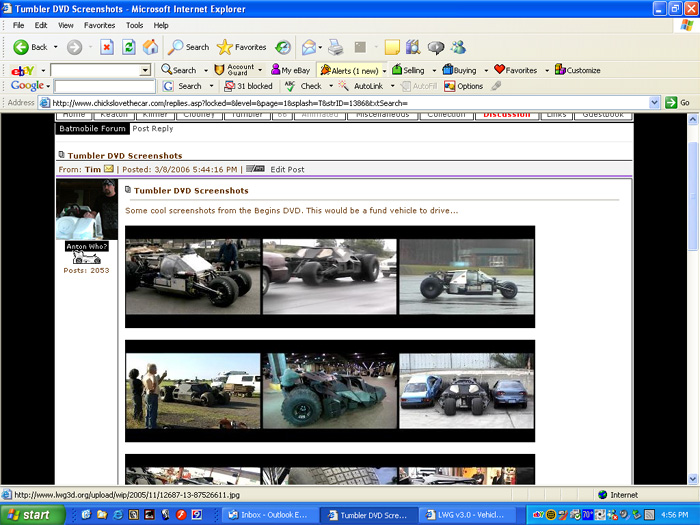This screenshot has height=525, width=700.
Task: Switch to LWG v3.0 taskbar window
Action: click(467, 515)
